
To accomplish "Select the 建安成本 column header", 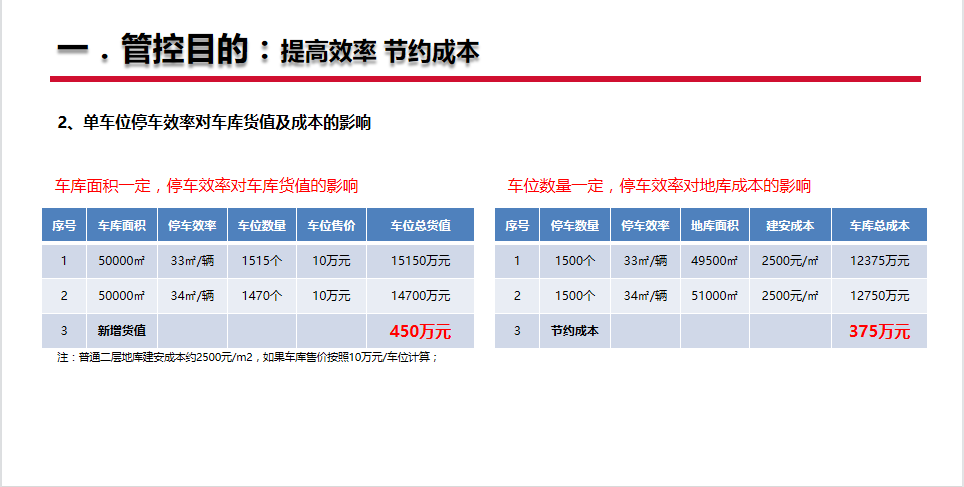I will pyautogui.click(x=790, y=225).
